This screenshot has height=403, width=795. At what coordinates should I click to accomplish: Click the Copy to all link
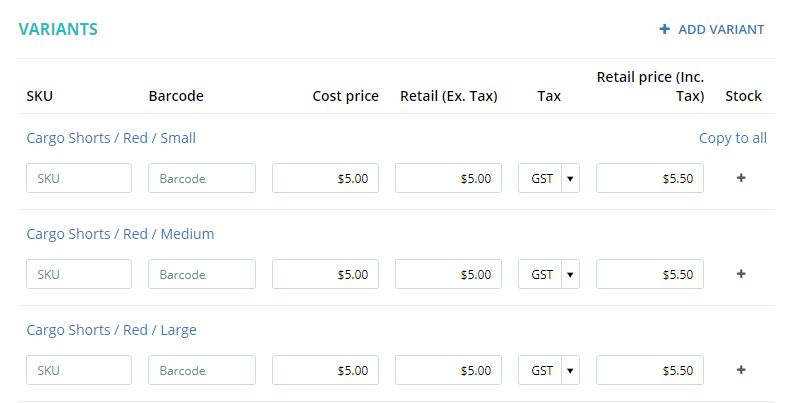[x=732, y=138]
